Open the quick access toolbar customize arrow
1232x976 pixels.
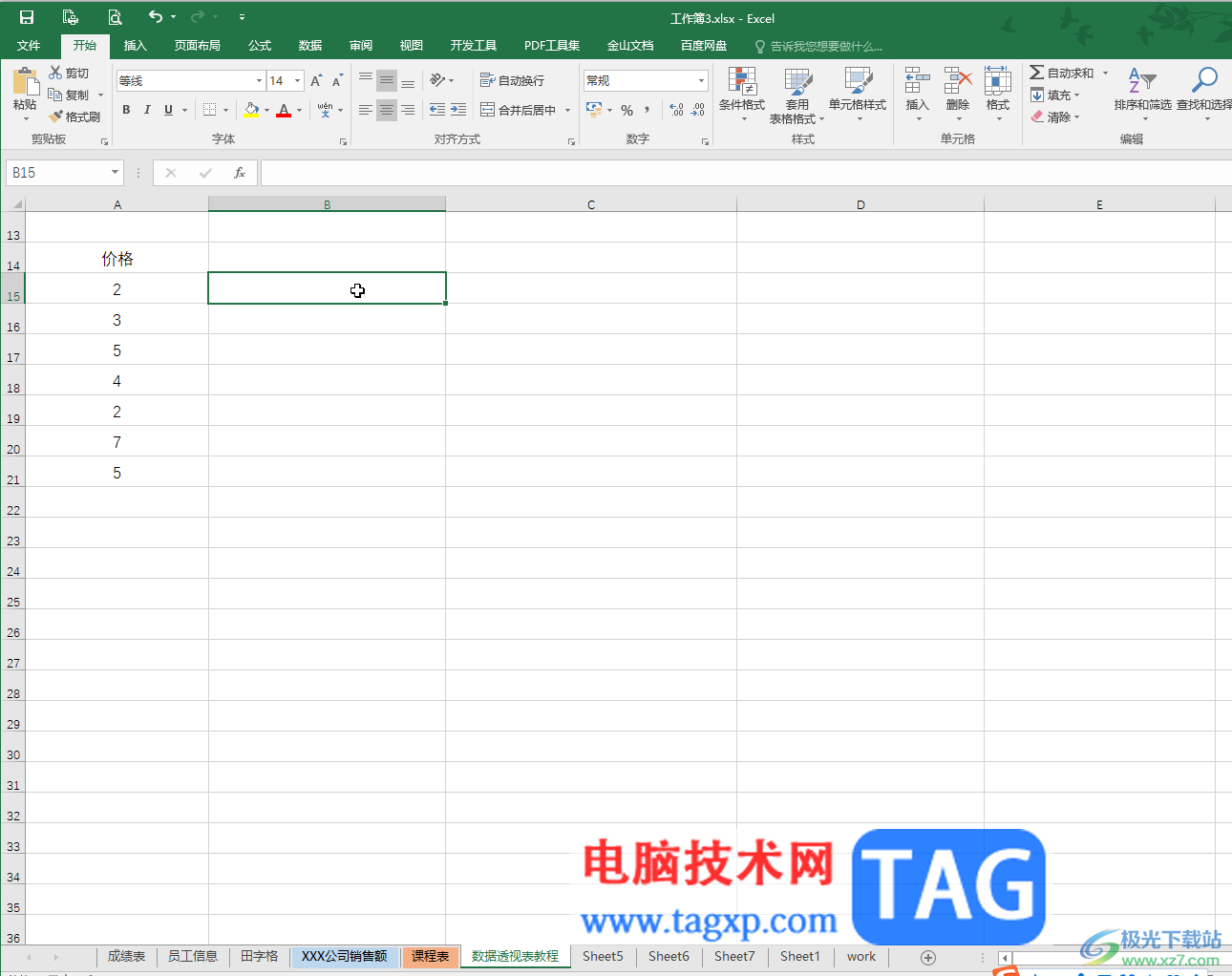point(242,17)
